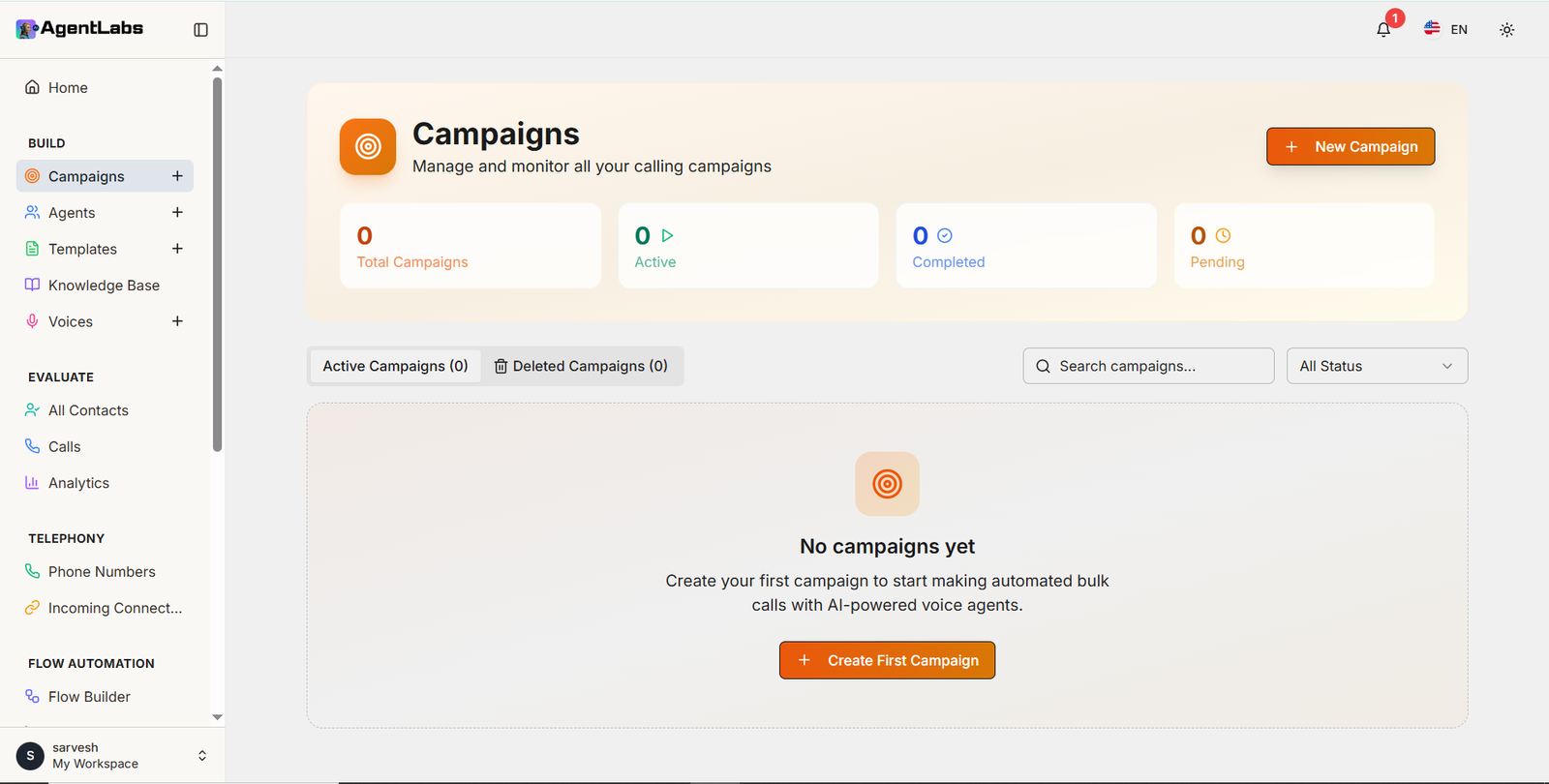Image resolution: width=1549 pixels, height=784 pixels.
Task: Click the Completed checkmark icon
Action: click(945, 235)
